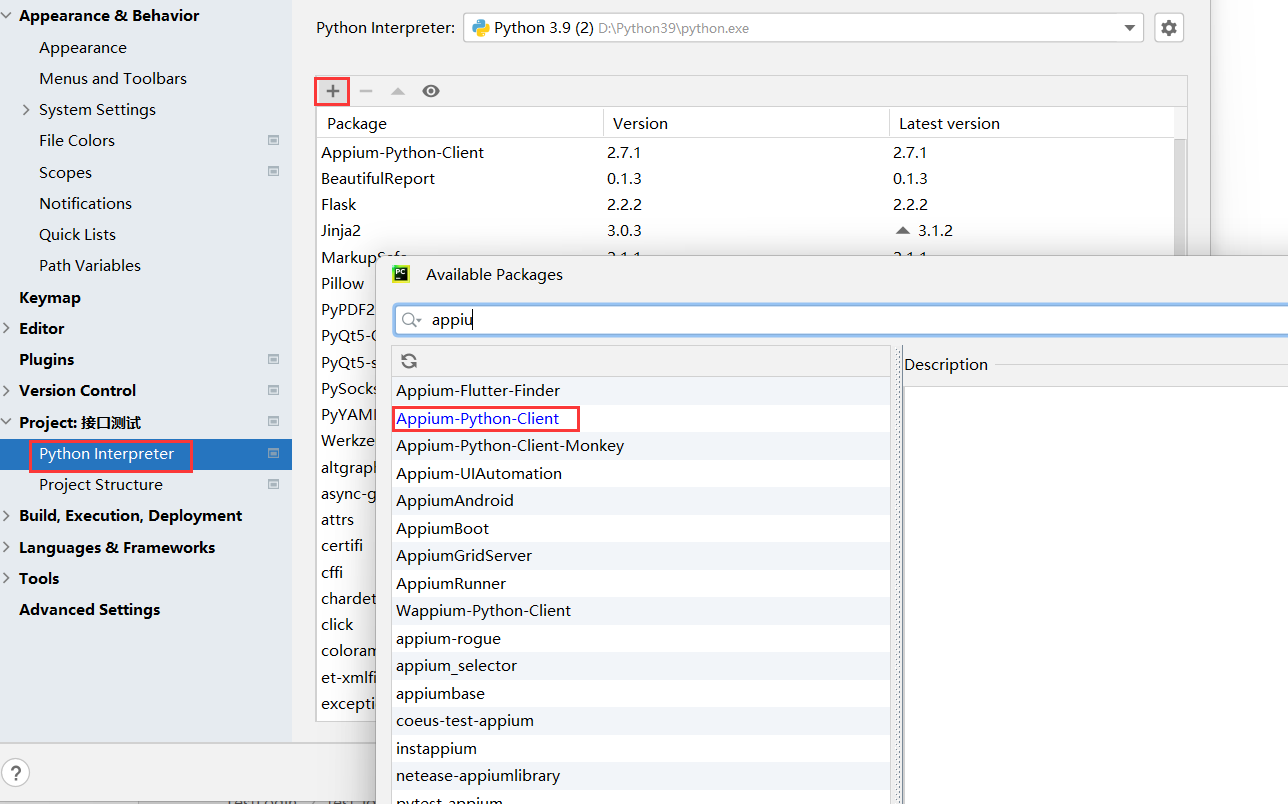1288x804 pixels.
Task: Select AppiumBoot package
Action: pos(640,528)
